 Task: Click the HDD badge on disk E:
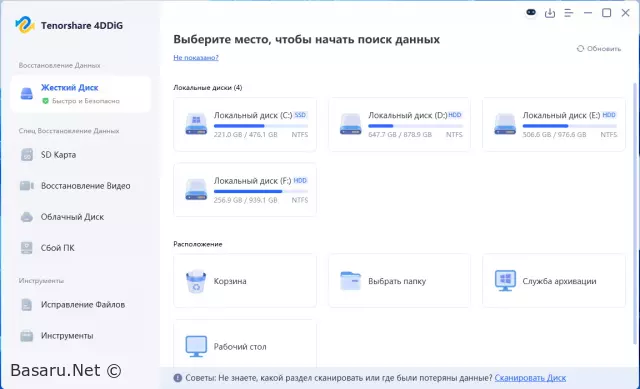tap(609, 115)
